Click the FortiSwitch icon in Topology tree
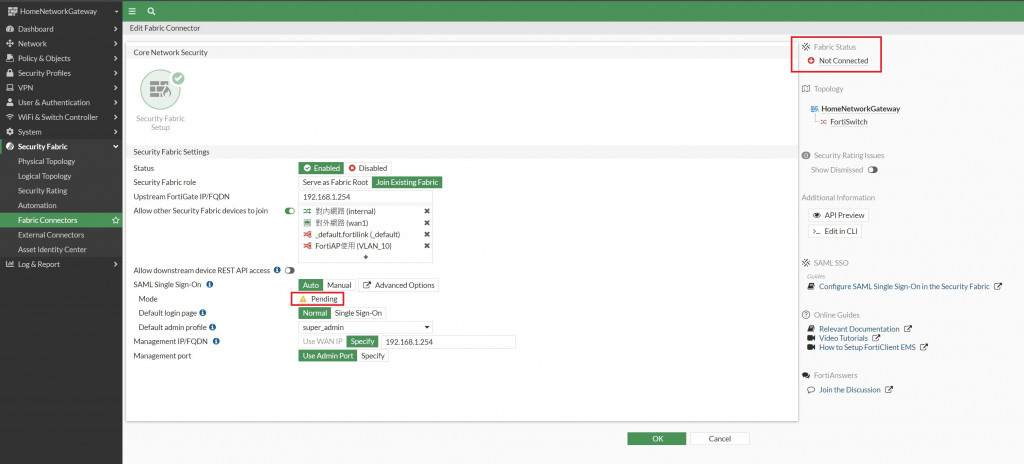This screenshot has height=464, width=1024. click(x=824, y=122)
